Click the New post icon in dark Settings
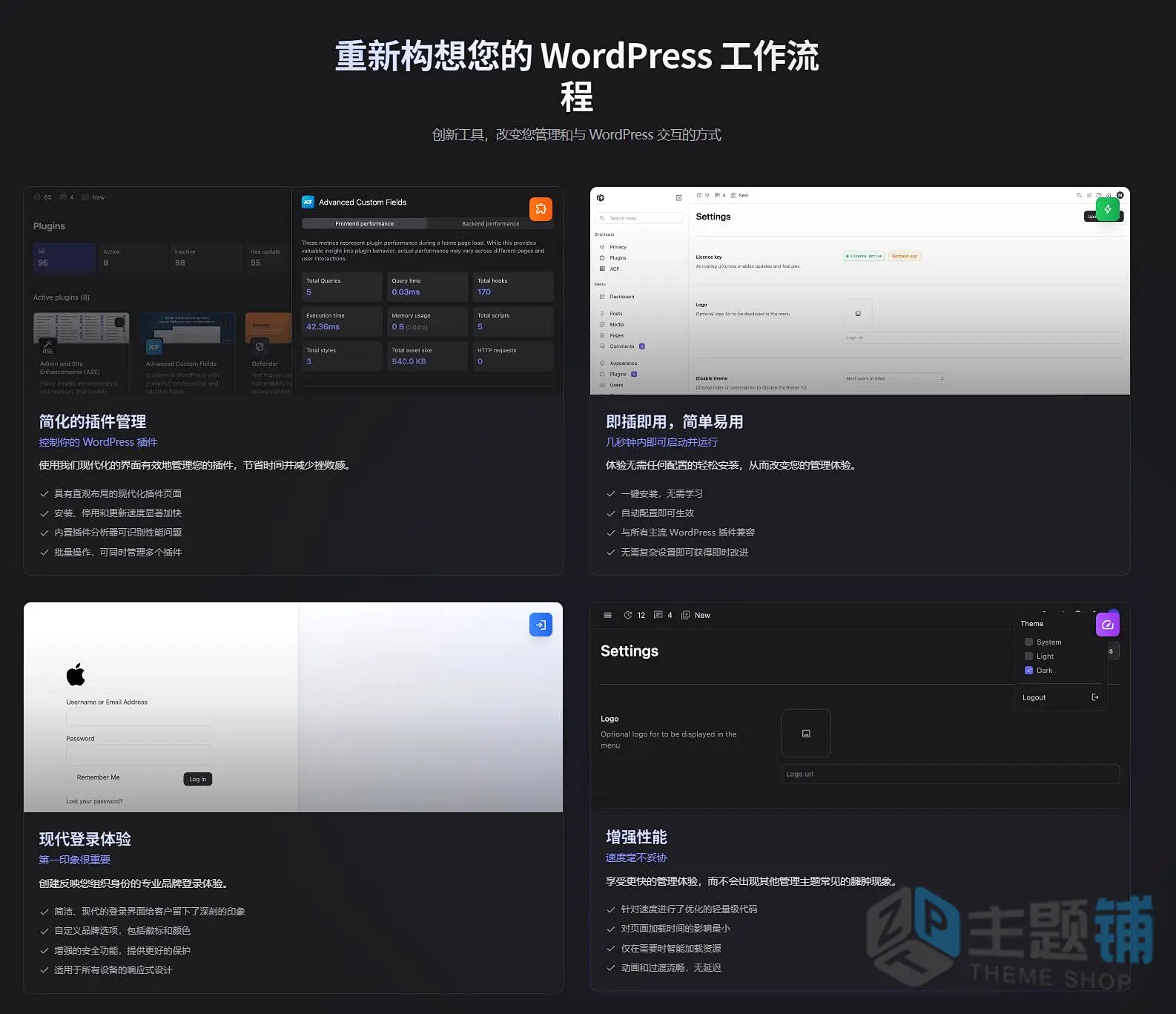 [686, 615]
